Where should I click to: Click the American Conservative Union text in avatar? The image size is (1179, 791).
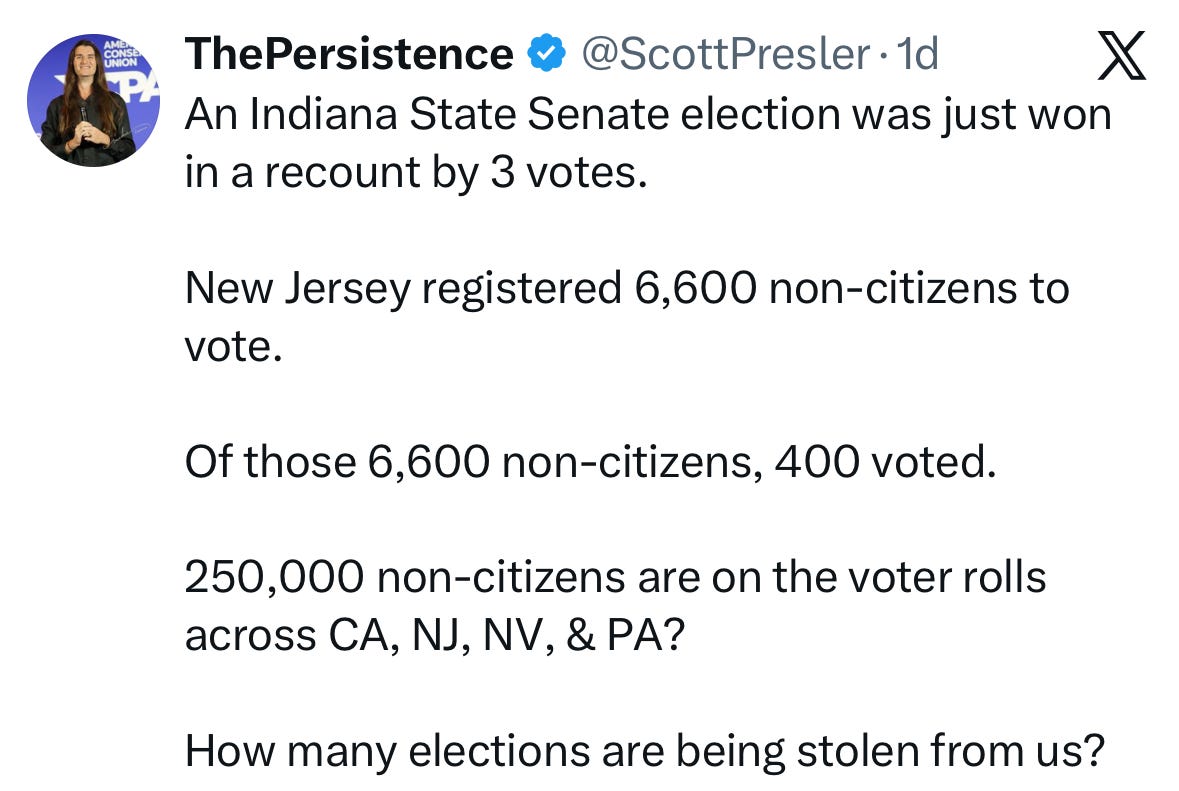pos(120,54)
